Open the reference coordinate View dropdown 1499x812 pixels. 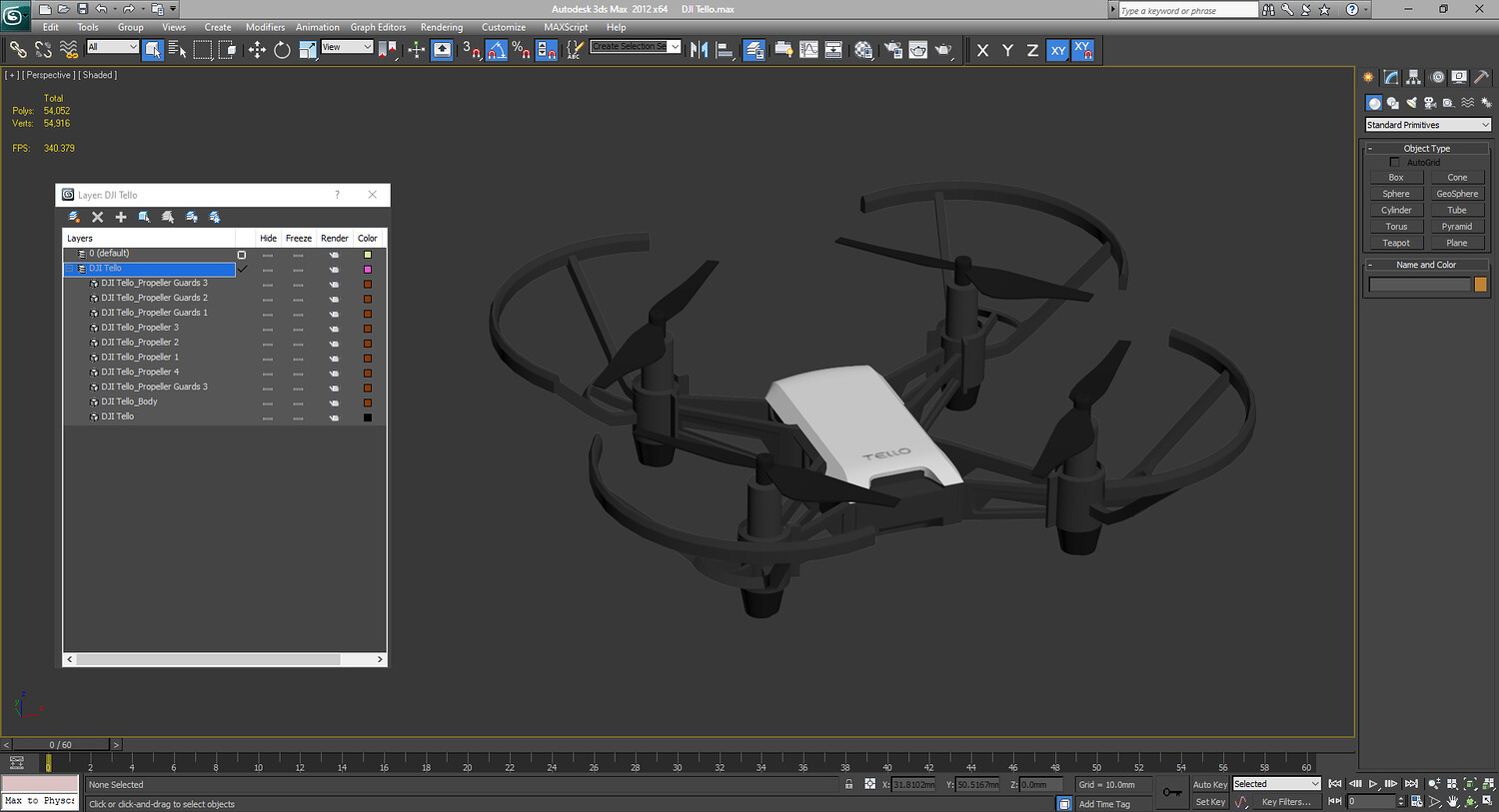(x=347, y=47)
